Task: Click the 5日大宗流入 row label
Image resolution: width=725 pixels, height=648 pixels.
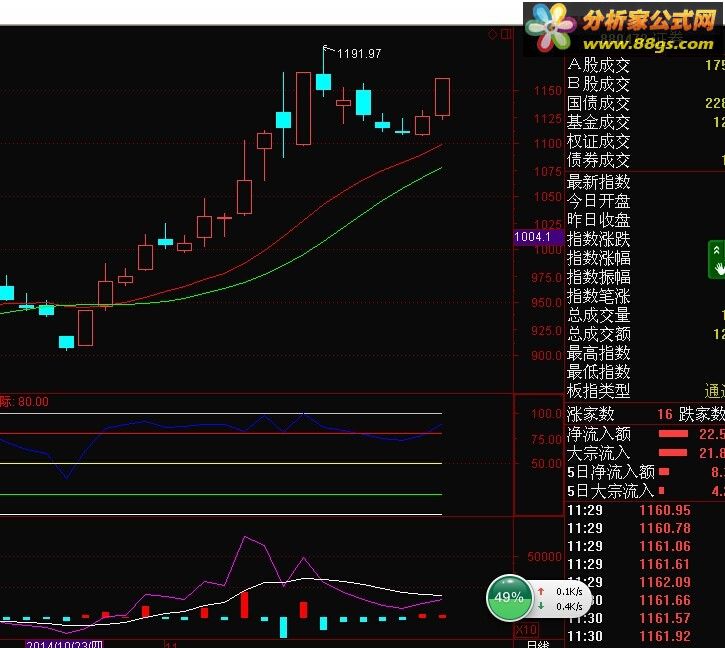Action: click(610, 491)
